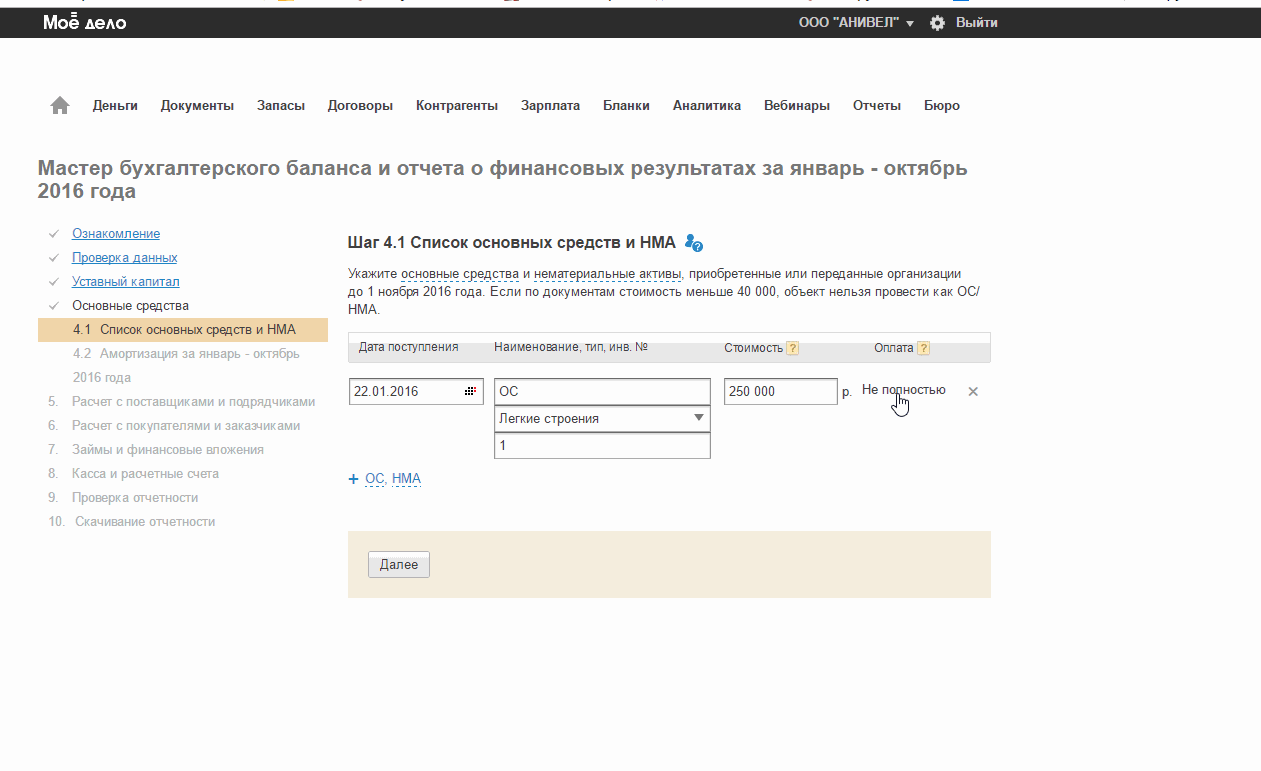The width and height of the screenshot is (1261, 771).
Task: Go to the Ознакомление step
Action: tap(116, 233)
